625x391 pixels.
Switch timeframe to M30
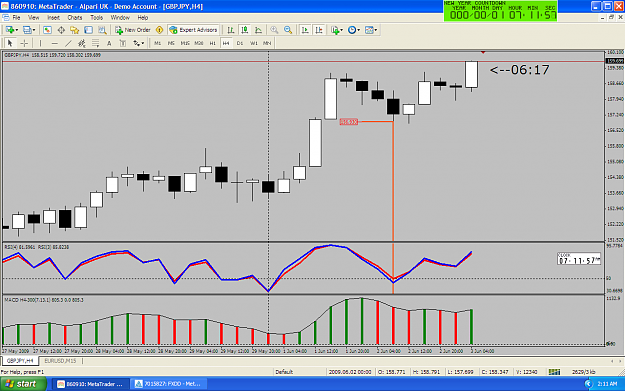click(199, 43)
